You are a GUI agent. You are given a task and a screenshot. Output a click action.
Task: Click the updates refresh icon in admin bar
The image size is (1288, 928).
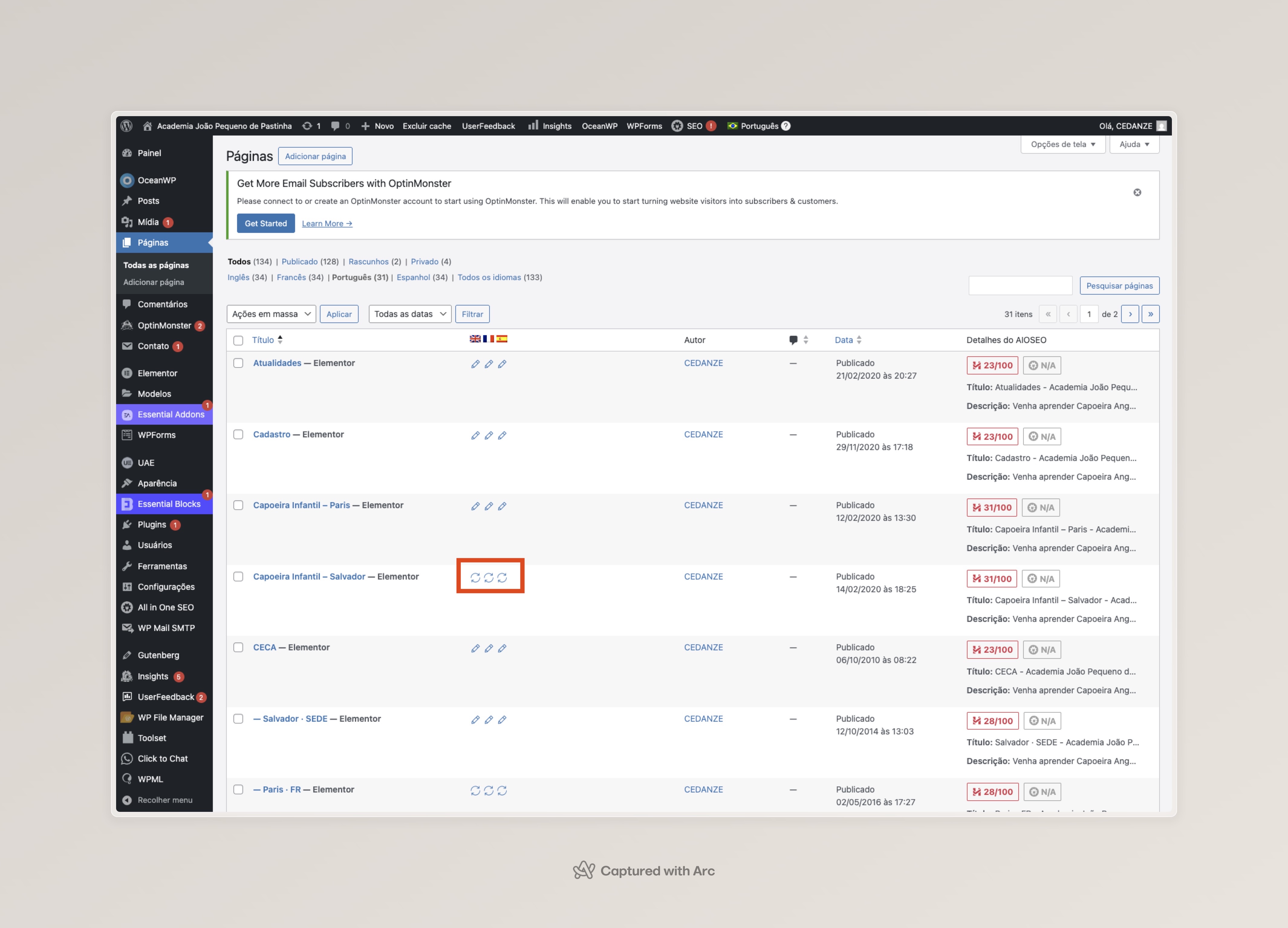[307, 126]
